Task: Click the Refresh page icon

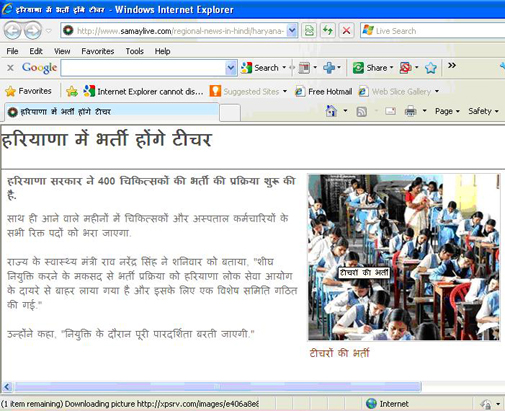Action: 328,31
